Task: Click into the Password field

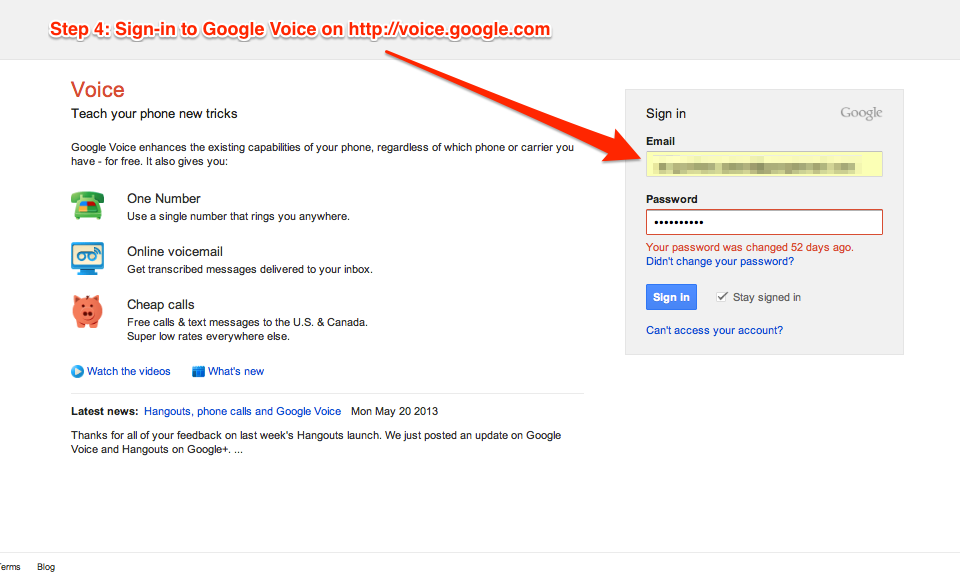Action: (x=764, y=222)
